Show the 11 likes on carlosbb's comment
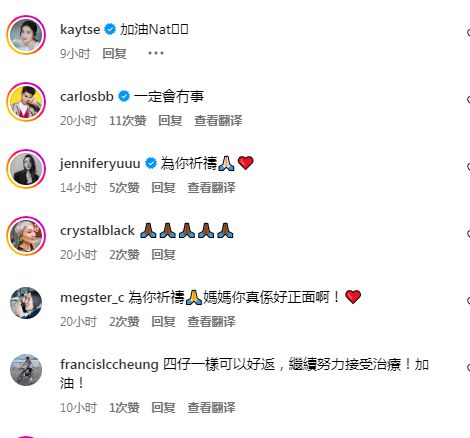Image resolution: width=470 pixels, height=438 pixels. 128,121
